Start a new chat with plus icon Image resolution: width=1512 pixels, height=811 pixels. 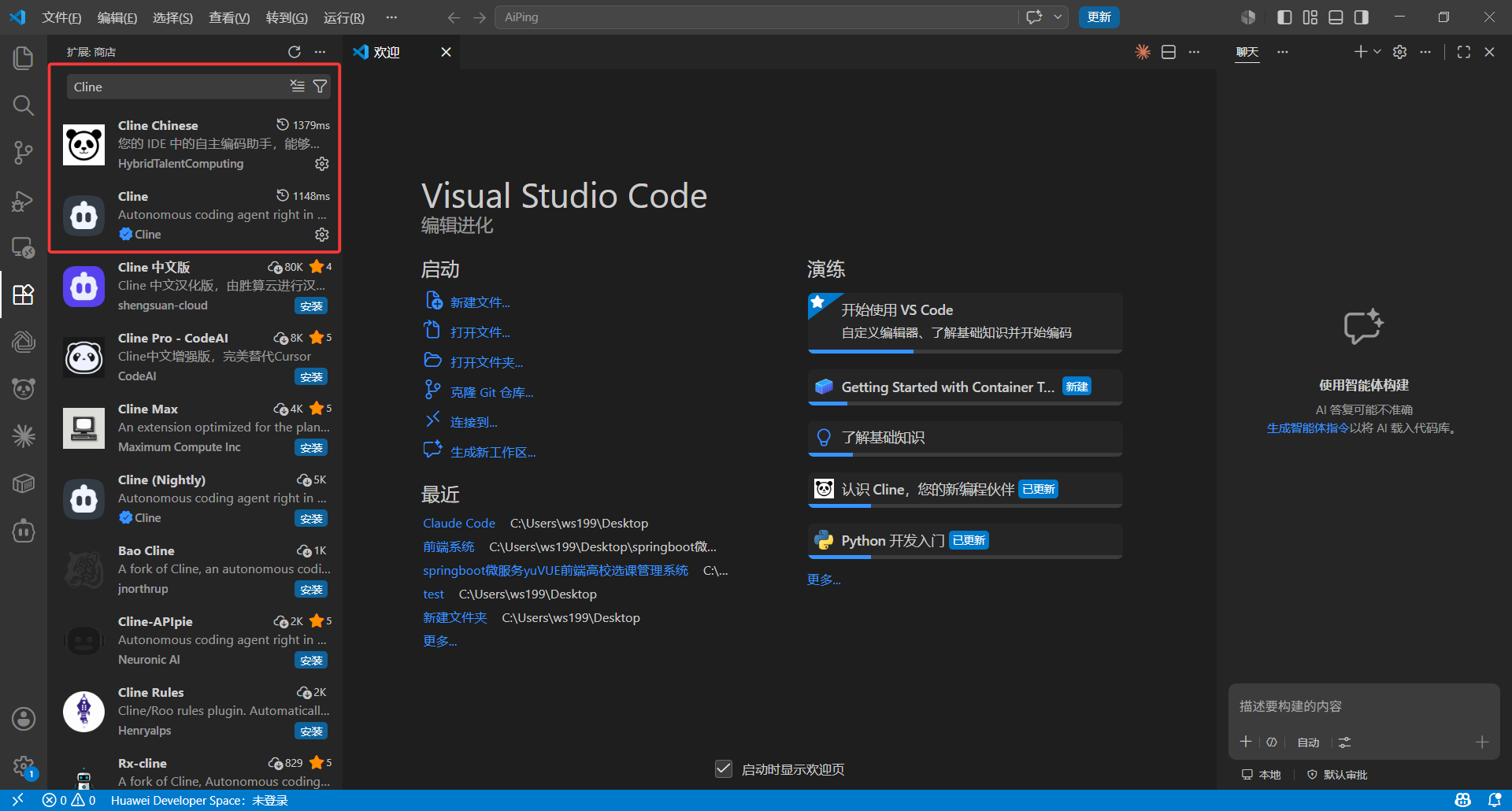click(x=1360, y=52)
